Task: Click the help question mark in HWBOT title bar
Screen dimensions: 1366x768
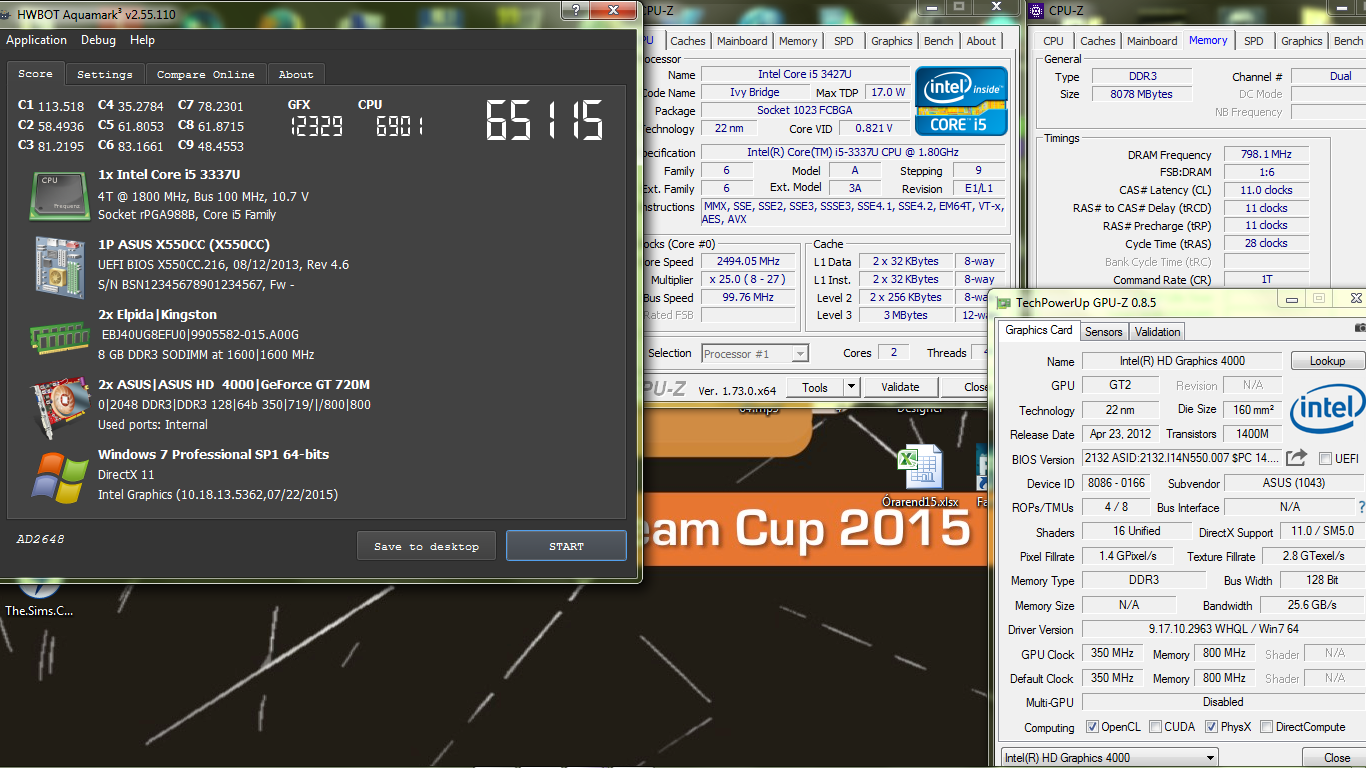Action: 575,9
